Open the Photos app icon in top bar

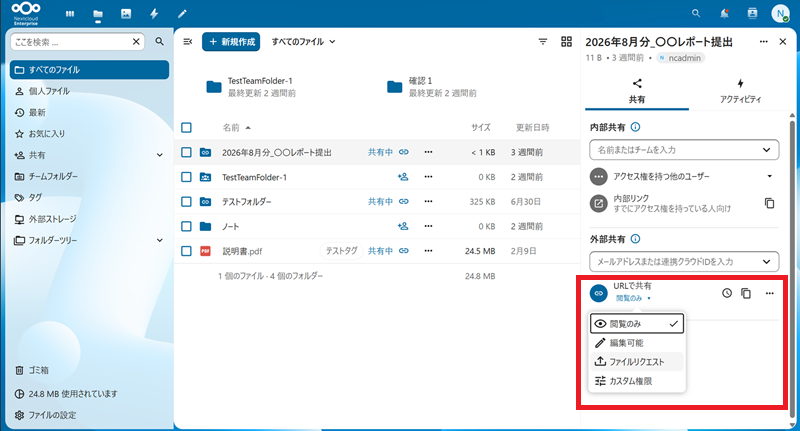point(126,14)
